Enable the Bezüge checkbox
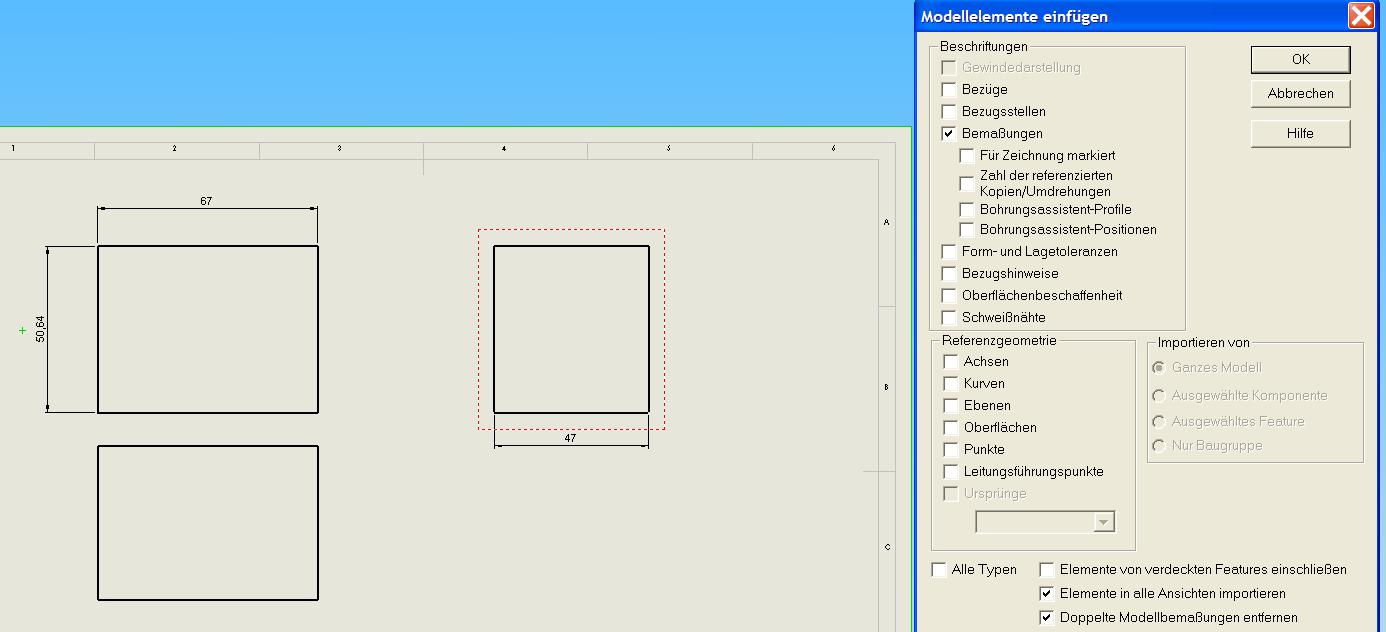This screenshot has width=1386, height=632. (x=949, y=90)
